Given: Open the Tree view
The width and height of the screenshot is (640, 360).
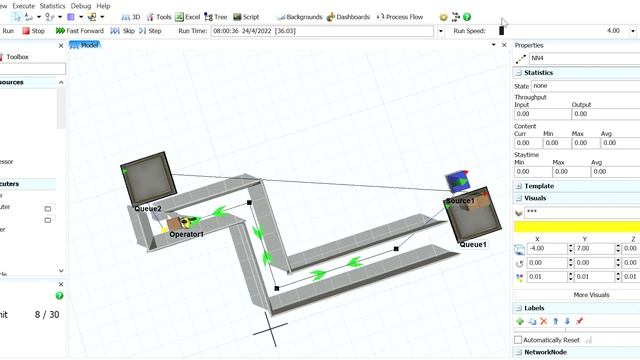Looking at the screenshot, I should (216, 17).
